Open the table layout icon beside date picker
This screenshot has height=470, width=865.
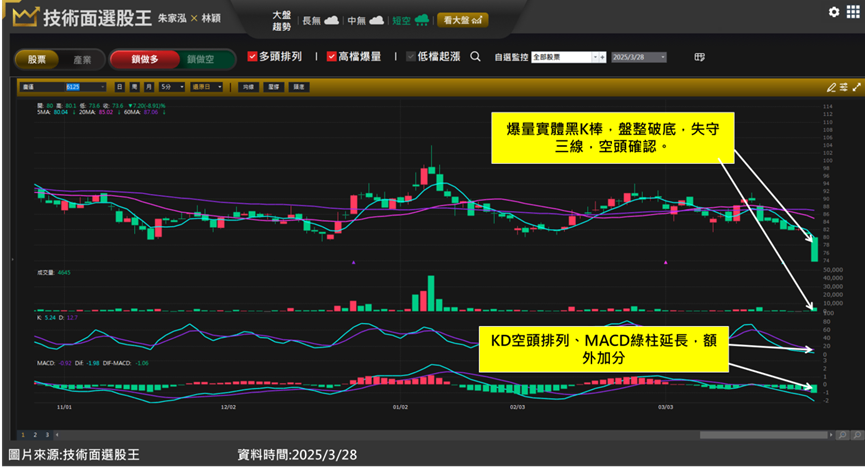pyautogui.click(x=699, y=57)
